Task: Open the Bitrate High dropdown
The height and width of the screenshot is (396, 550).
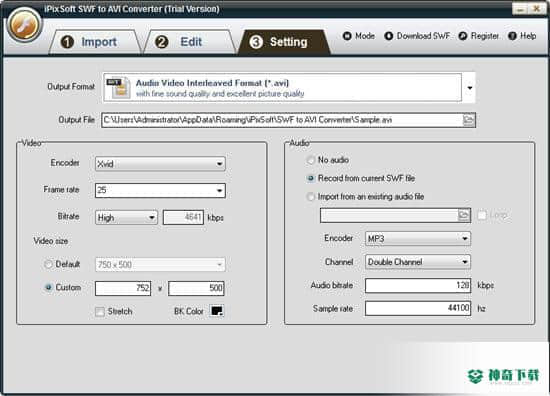Action: 126,217
